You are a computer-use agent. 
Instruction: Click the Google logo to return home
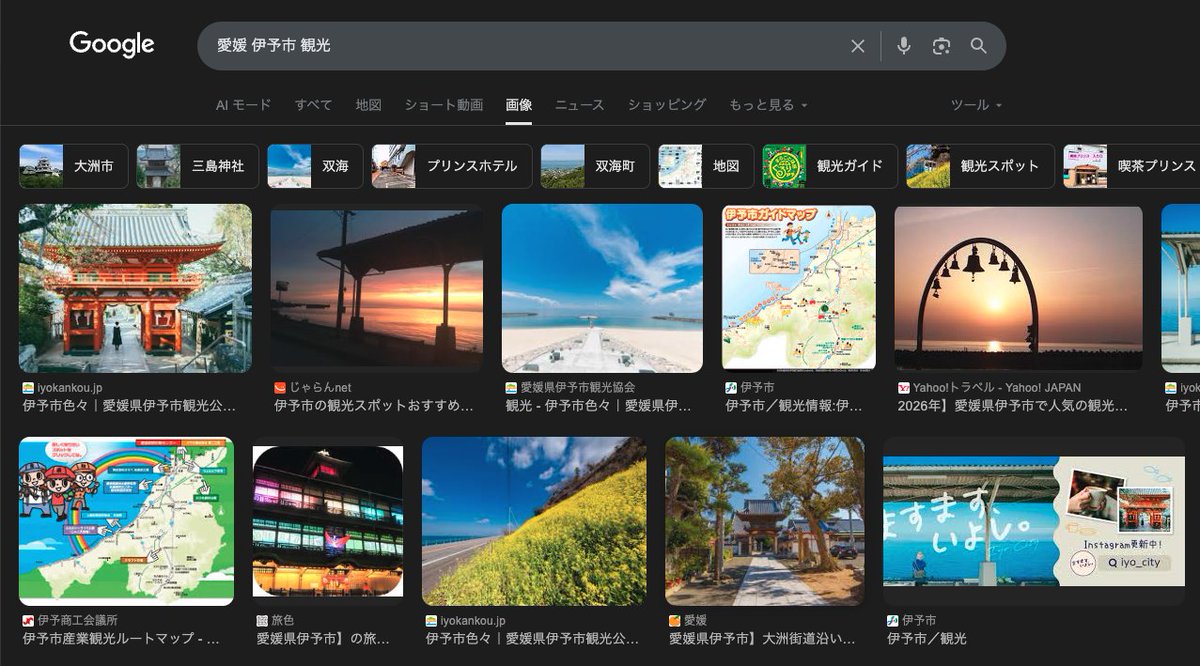110,44
